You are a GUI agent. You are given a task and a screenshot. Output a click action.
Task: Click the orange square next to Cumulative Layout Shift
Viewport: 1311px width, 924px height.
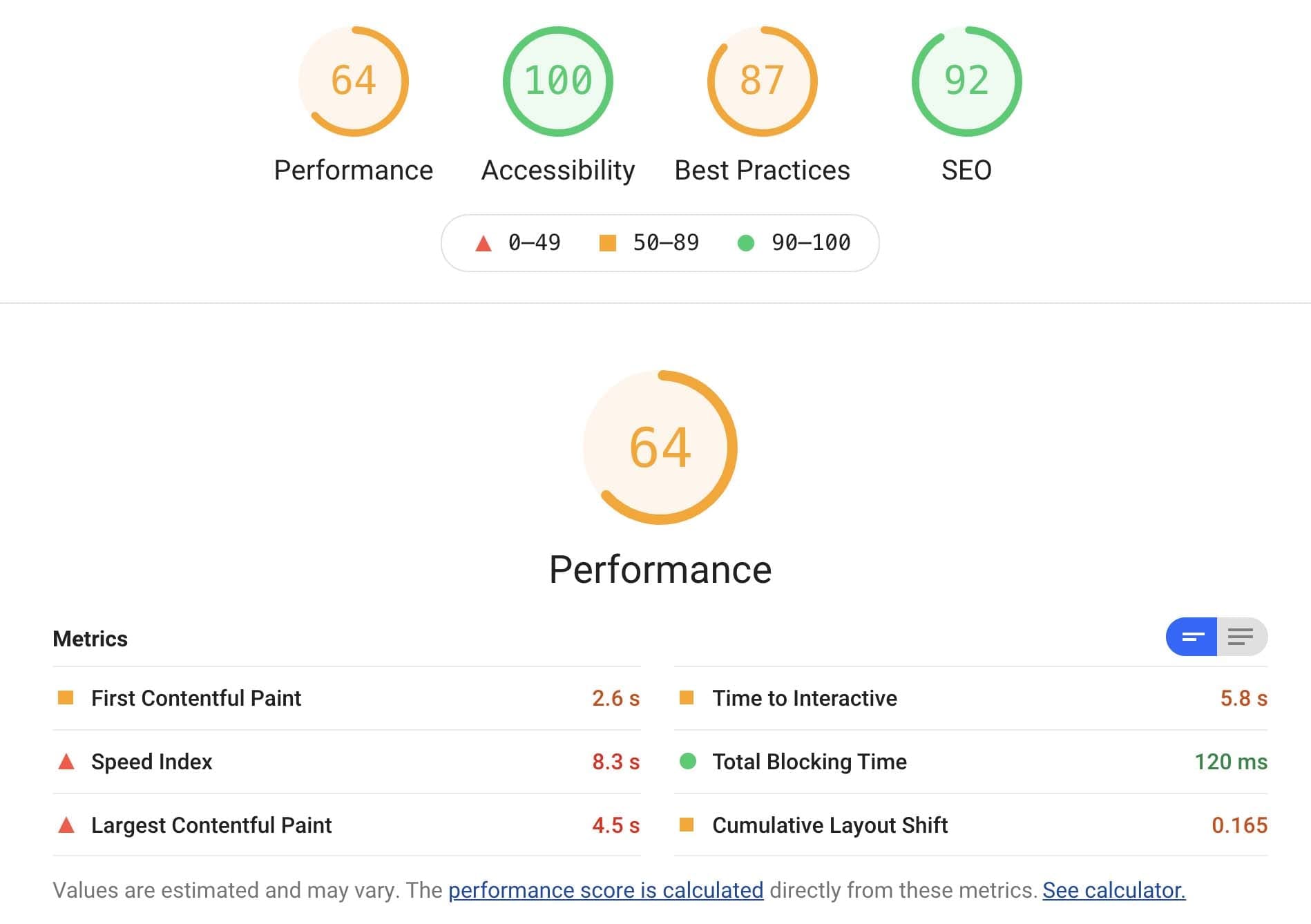point(687,825)
